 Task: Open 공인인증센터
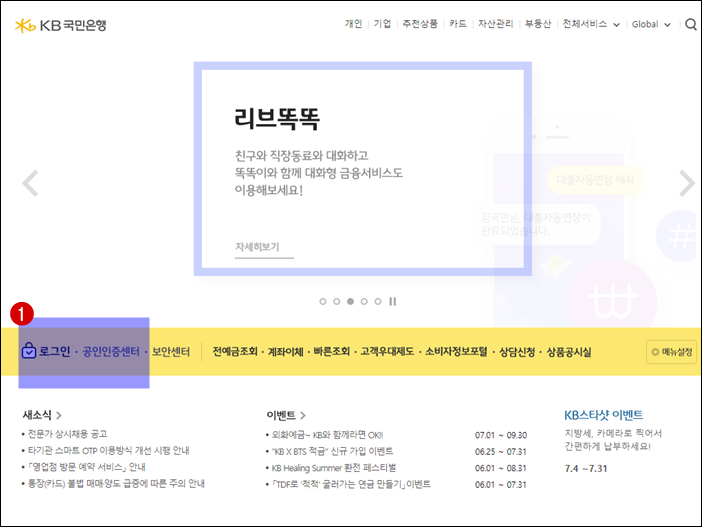point(111,351)
